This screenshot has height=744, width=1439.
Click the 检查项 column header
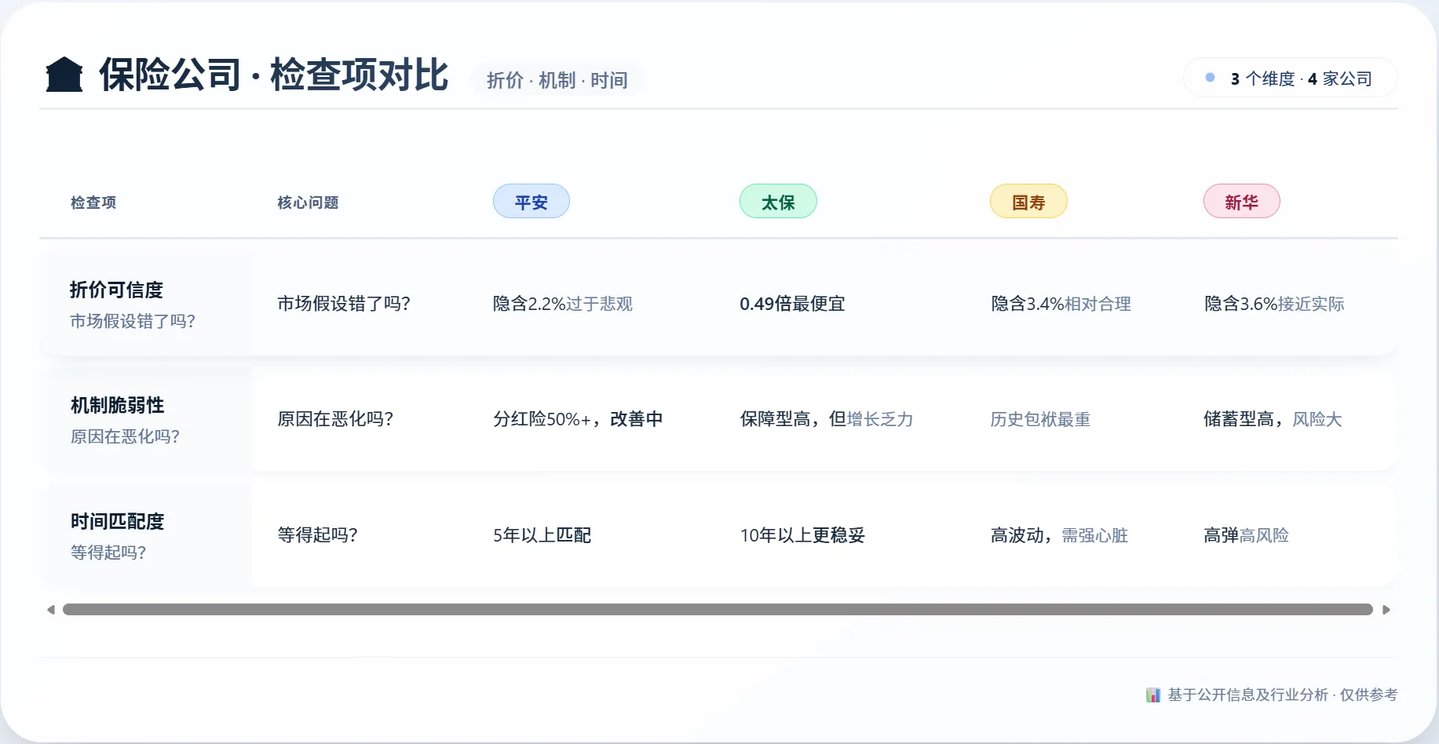[93, 202]
